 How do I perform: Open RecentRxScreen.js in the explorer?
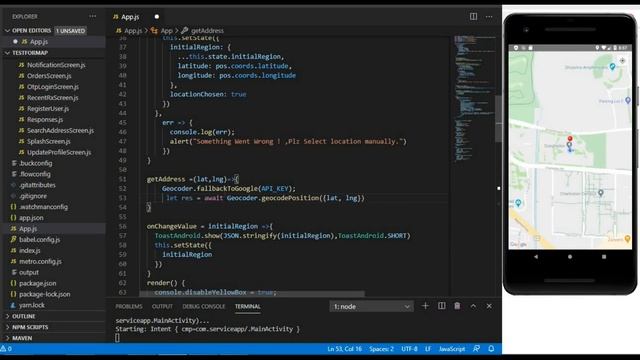tap(54, 98)
